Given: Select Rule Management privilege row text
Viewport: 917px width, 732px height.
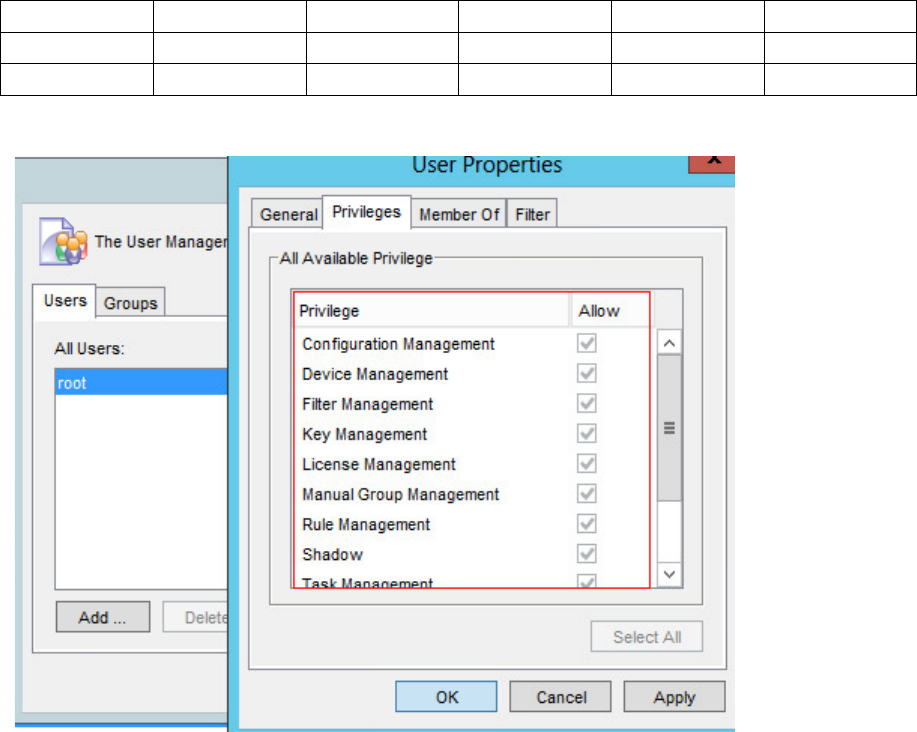Looking at the screenshot, I should (366, 524).
